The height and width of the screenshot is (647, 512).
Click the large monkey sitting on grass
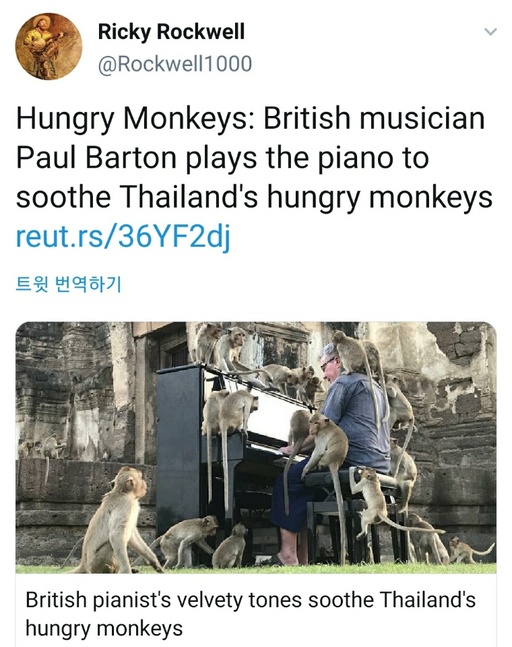pos(116,521)
